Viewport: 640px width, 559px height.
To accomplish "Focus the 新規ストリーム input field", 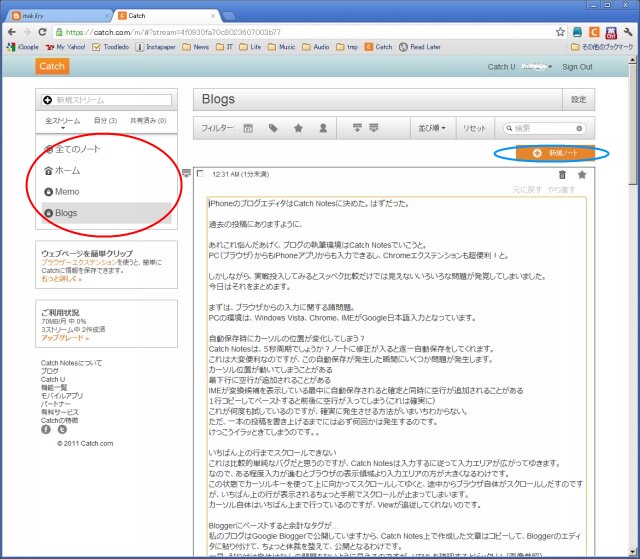I will coord(107,100).
